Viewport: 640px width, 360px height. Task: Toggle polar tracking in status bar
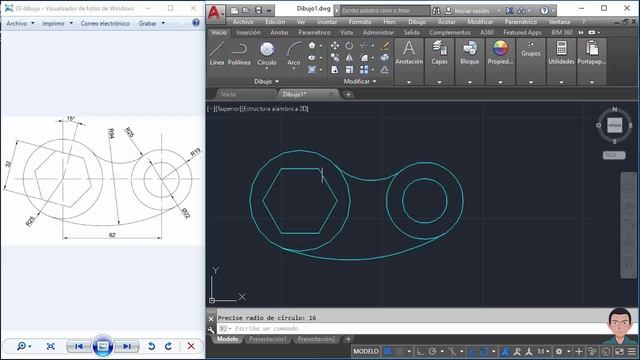432,351
